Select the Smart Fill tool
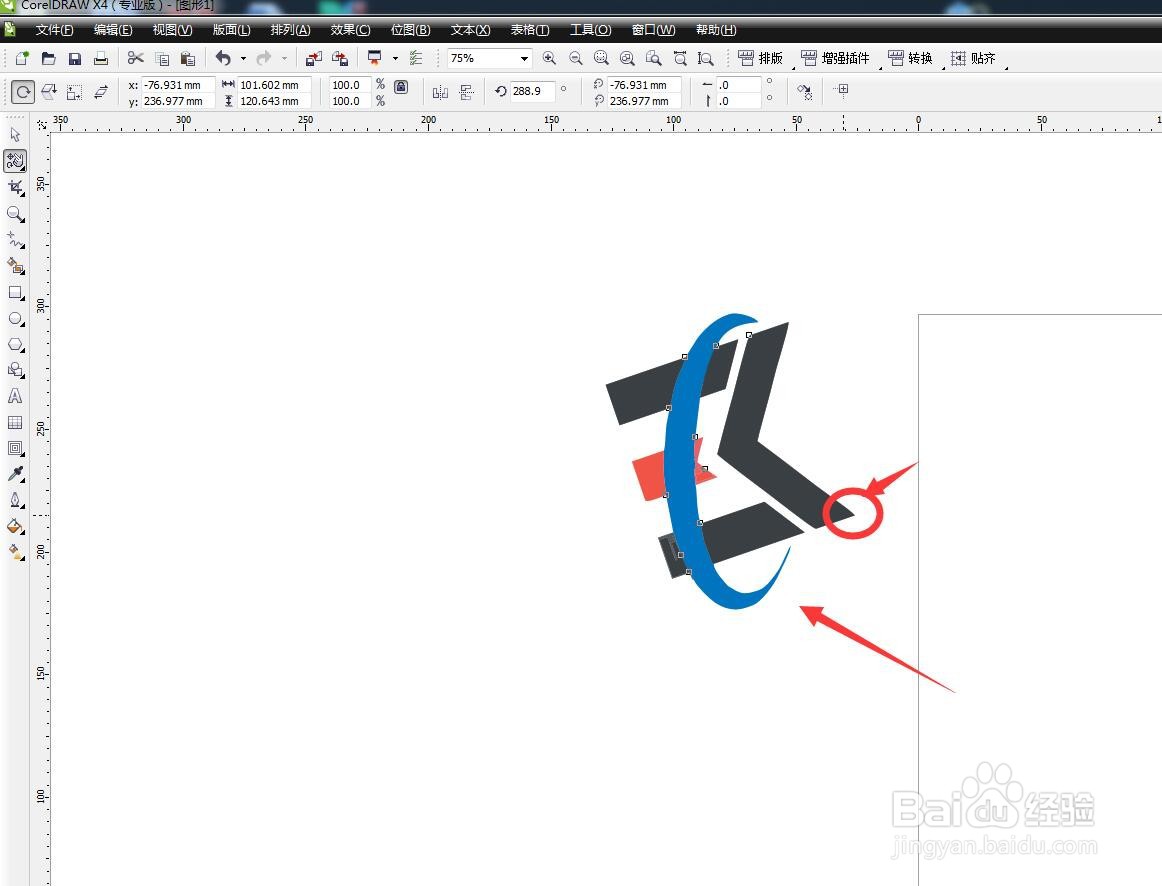Image resolution: width=1162 pixels, height=886 pixels. click(15, 266)
